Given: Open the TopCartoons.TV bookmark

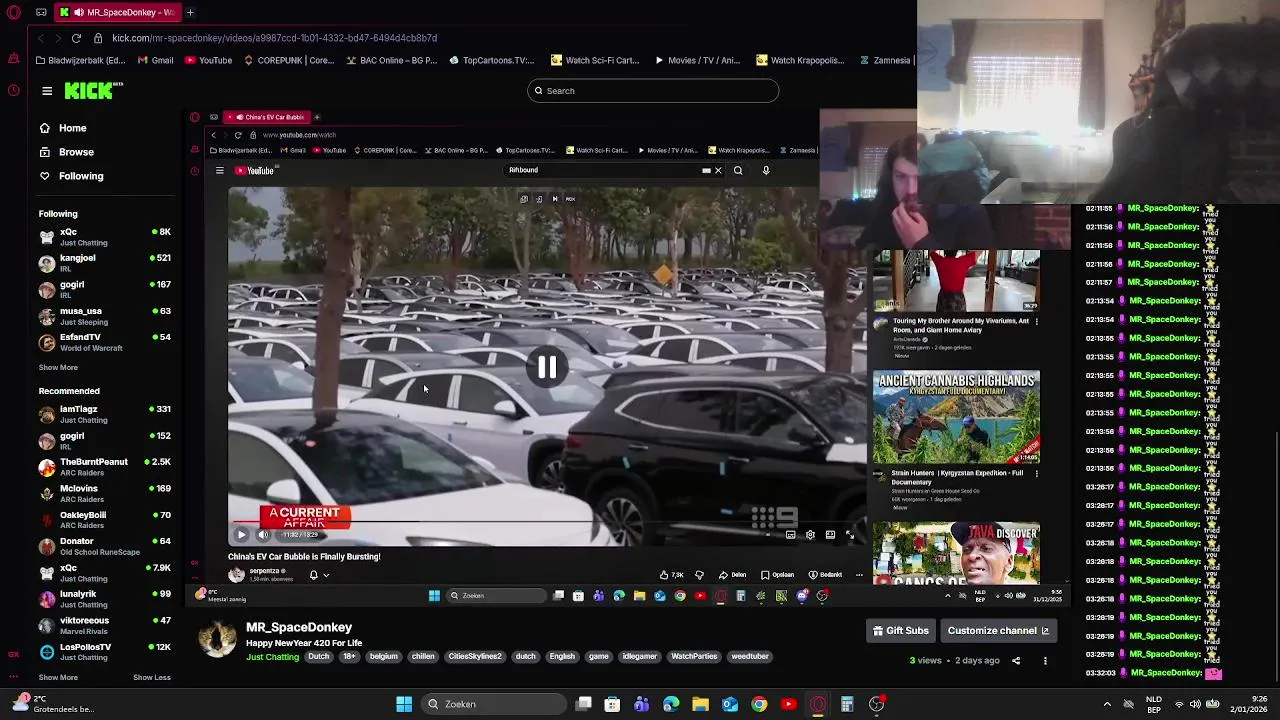Looking at the screenshot, I should pos(491,60).
